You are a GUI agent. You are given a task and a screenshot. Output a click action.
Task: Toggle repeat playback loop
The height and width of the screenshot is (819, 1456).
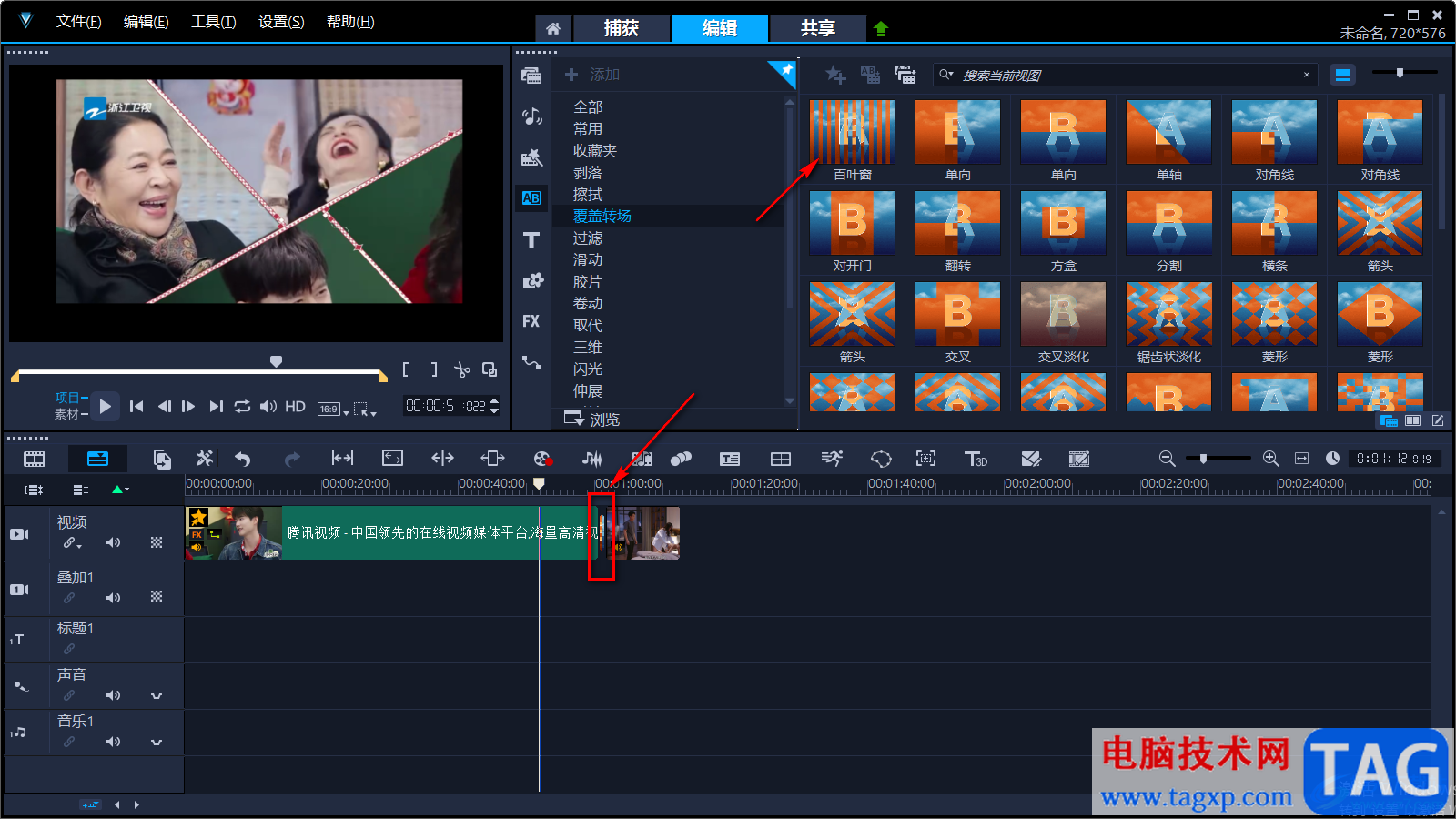coord(242,407)
